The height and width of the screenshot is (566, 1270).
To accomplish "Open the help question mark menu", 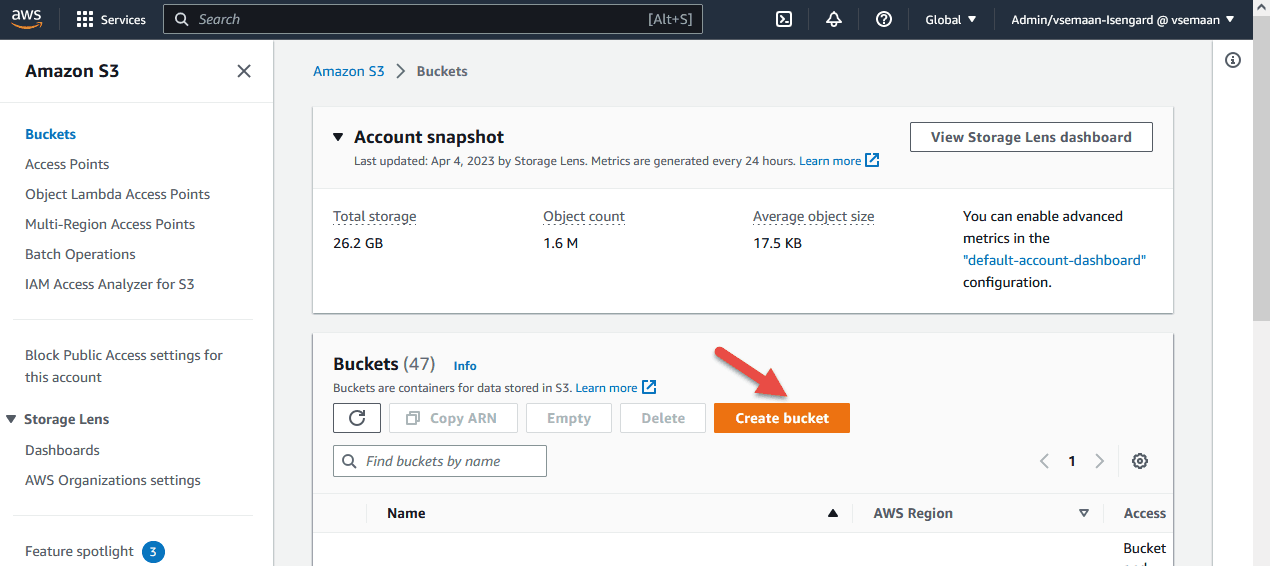I will click(884, 19).
